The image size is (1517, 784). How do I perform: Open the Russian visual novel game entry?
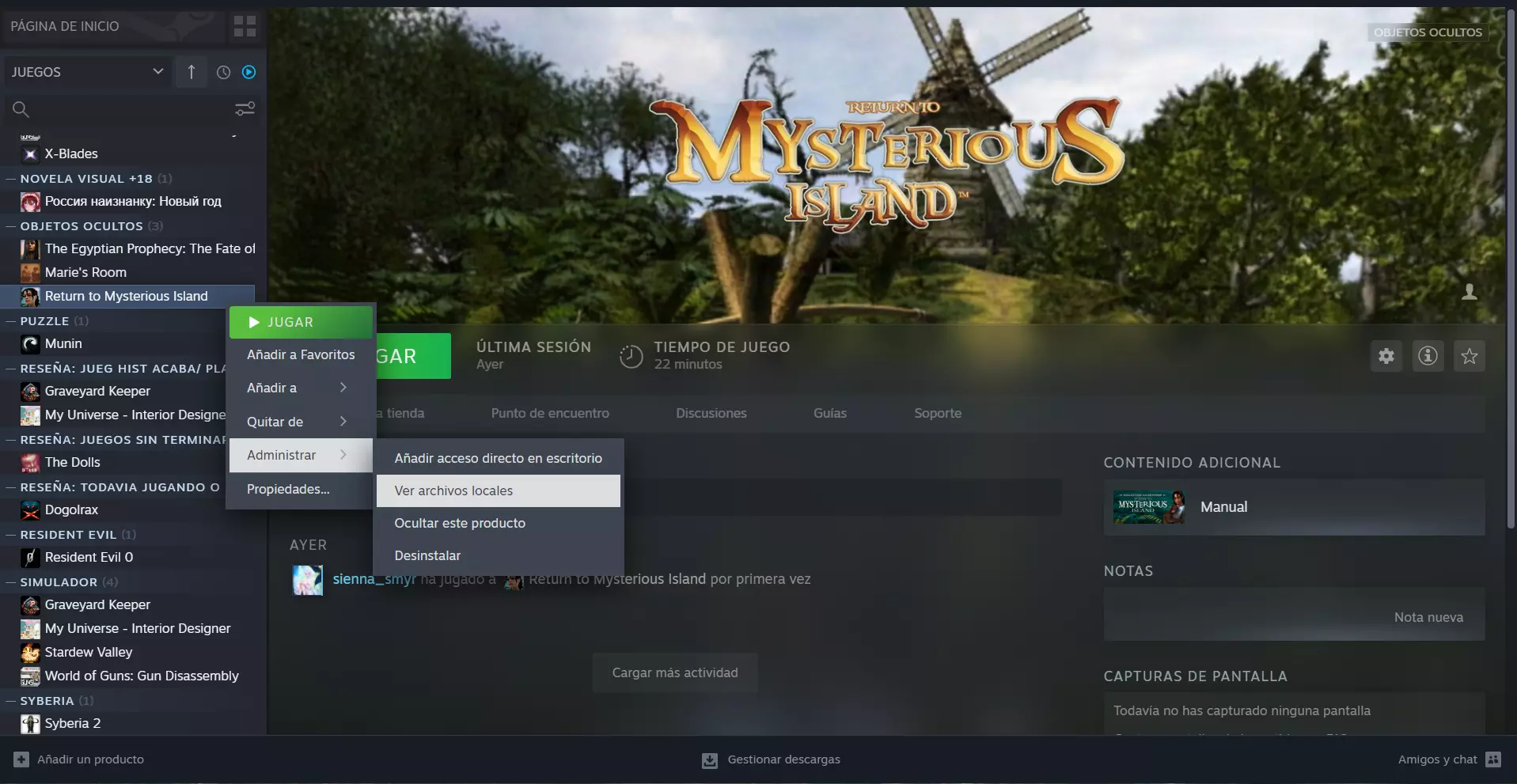pos(133,201)
